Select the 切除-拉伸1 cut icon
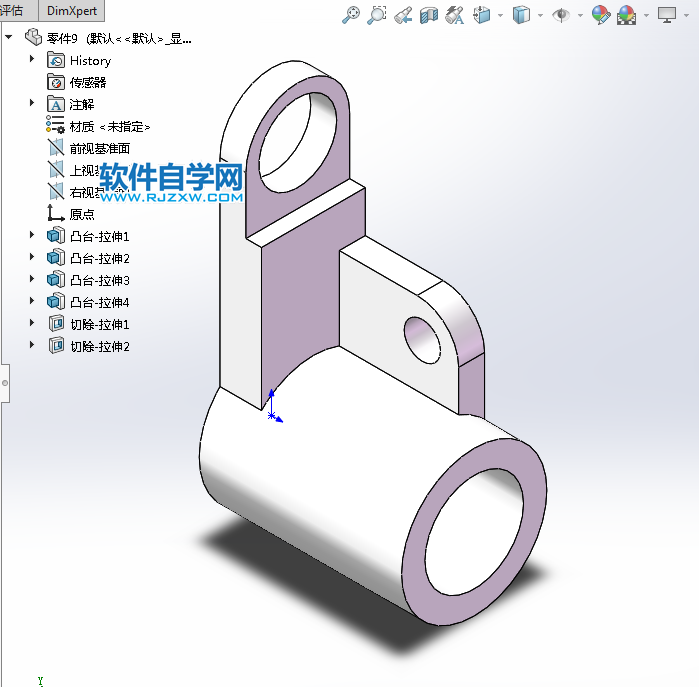Image resolution: width=699 pixels, height=687 pixels. click(56, 323)
